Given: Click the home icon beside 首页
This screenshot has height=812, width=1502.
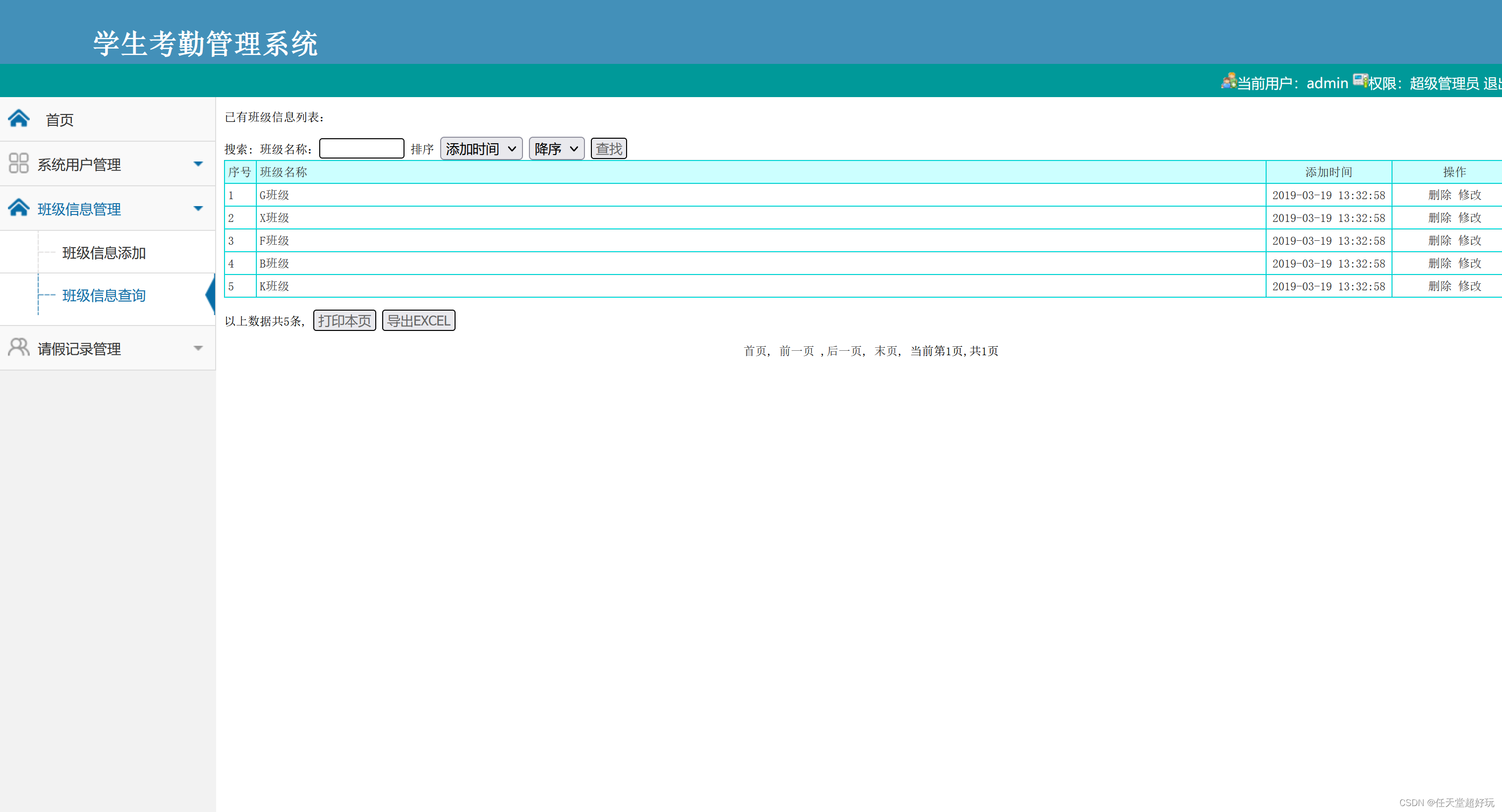Looking at the screenshot, I should [19, 118].
